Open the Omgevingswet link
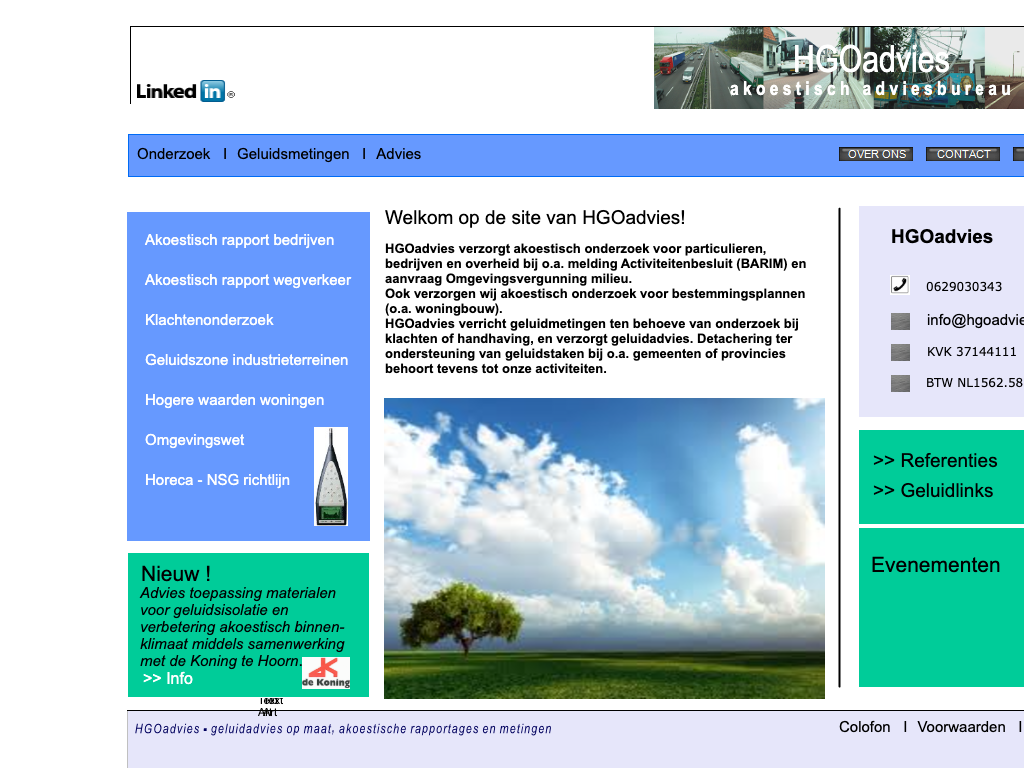Image resolution: width=1024 pixels, height=768 pixels. 194,440
